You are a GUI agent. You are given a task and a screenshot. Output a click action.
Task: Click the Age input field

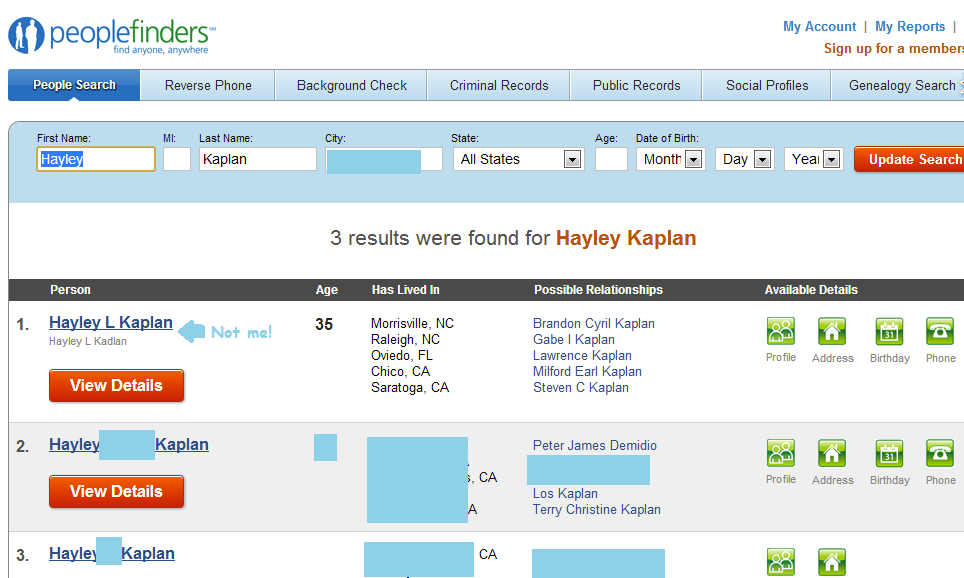coord(611,159)
